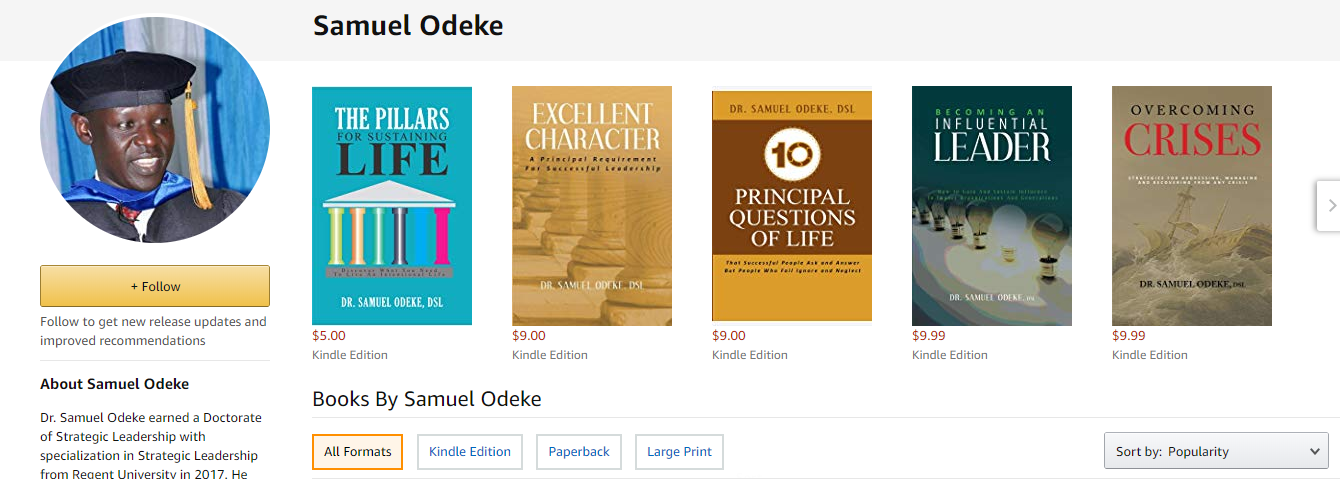Screen dimensions: 1340x479
Task: Click the About Samuel Odeke heading
Action: [114, 384]
